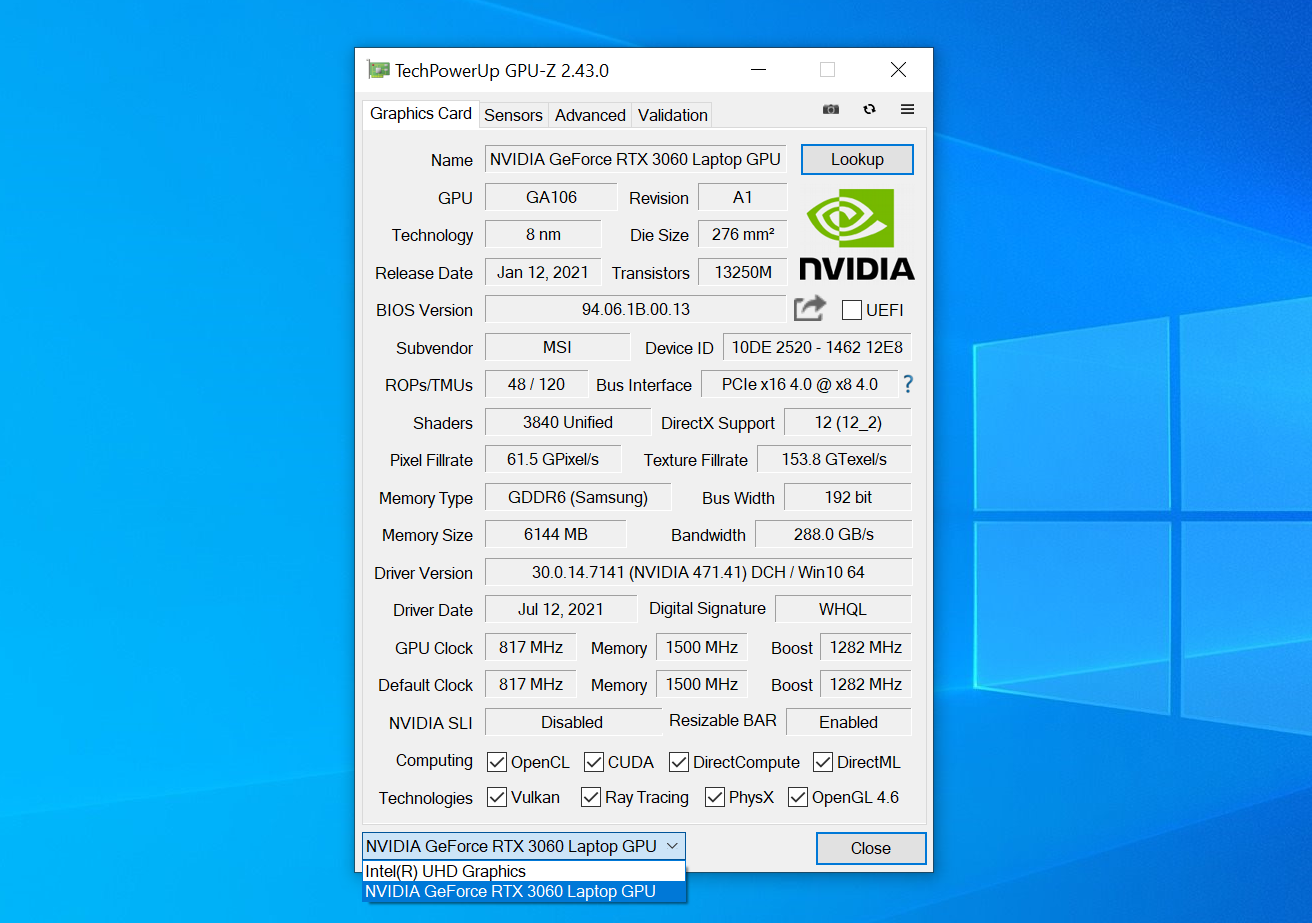Toggle the PhysX checkbox
The height and width of the screenshot is (923, 1312).
point(715,797)
